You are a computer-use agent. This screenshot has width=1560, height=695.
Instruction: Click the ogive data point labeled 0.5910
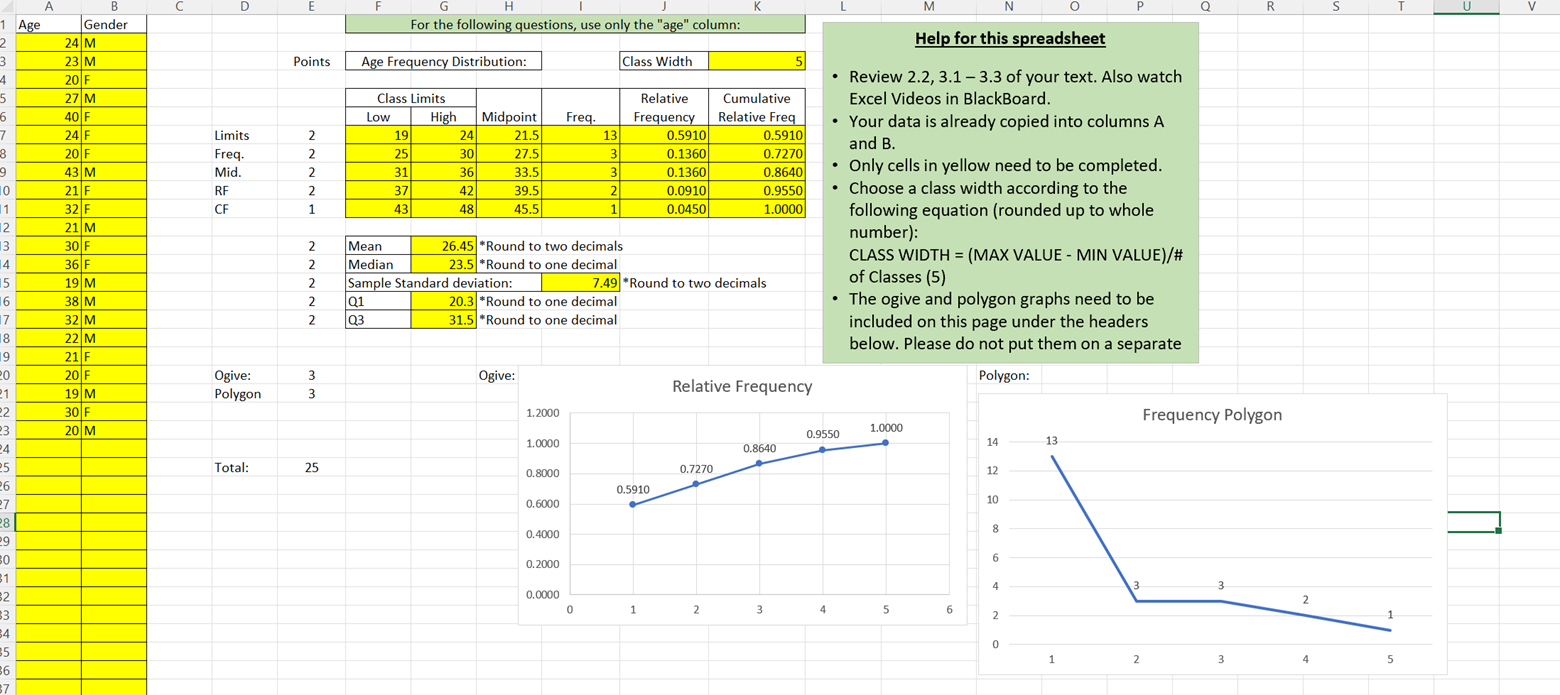click(633, 504)
